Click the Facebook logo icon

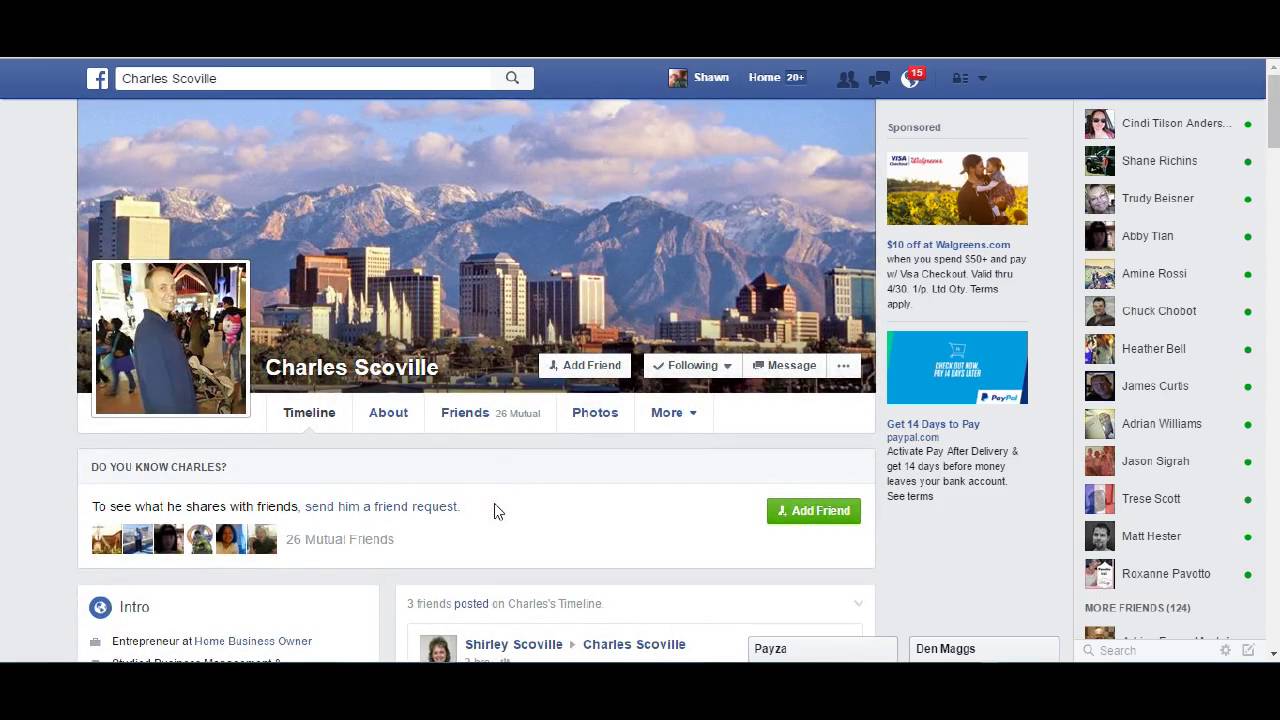tap(97, 78)
